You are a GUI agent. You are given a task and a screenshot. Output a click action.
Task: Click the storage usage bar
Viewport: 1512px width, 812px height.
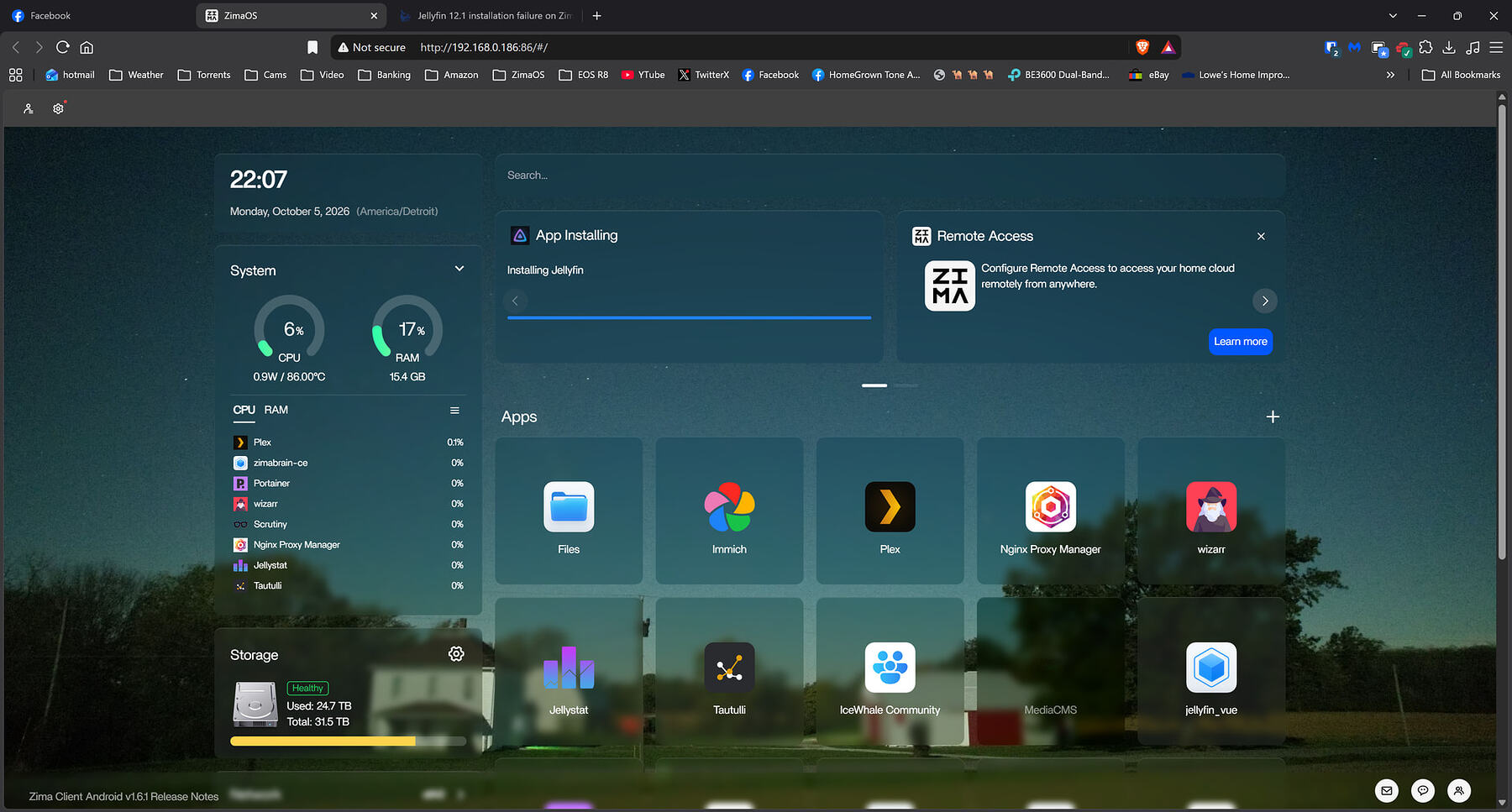[x=348, y=741]
